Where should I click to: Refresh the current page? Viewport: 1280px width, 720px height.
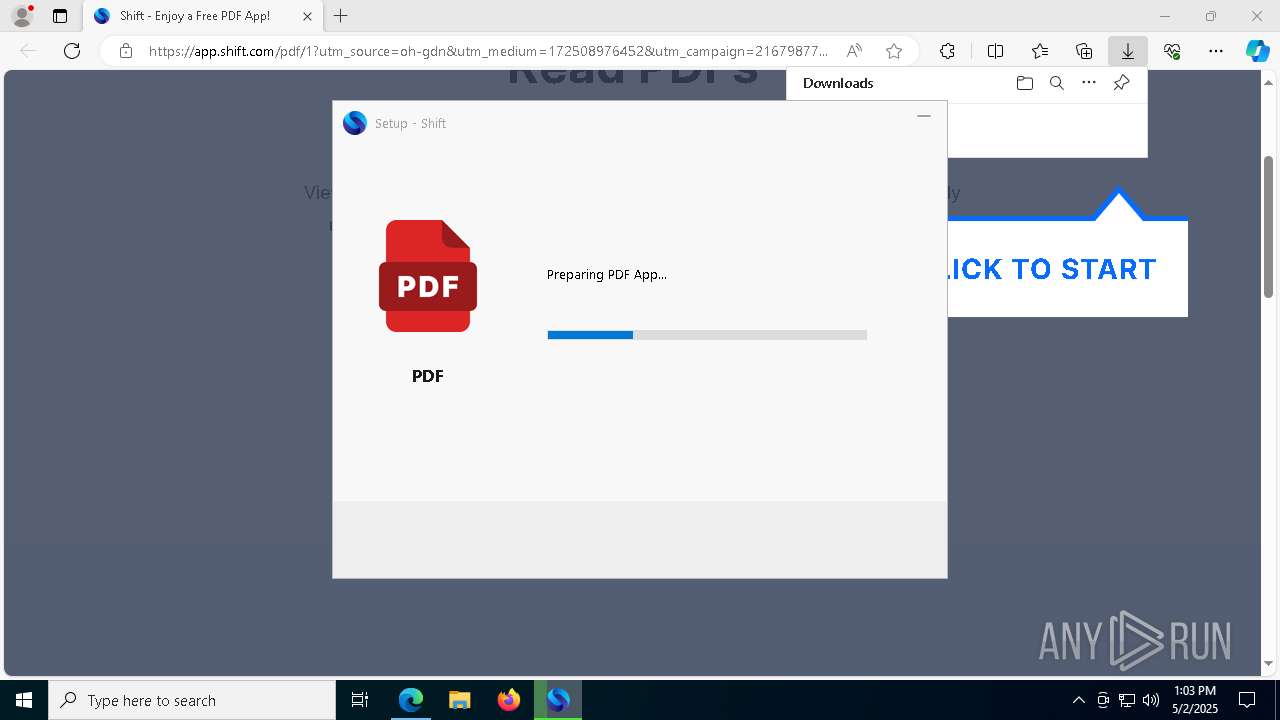click(x=72, y=51)
